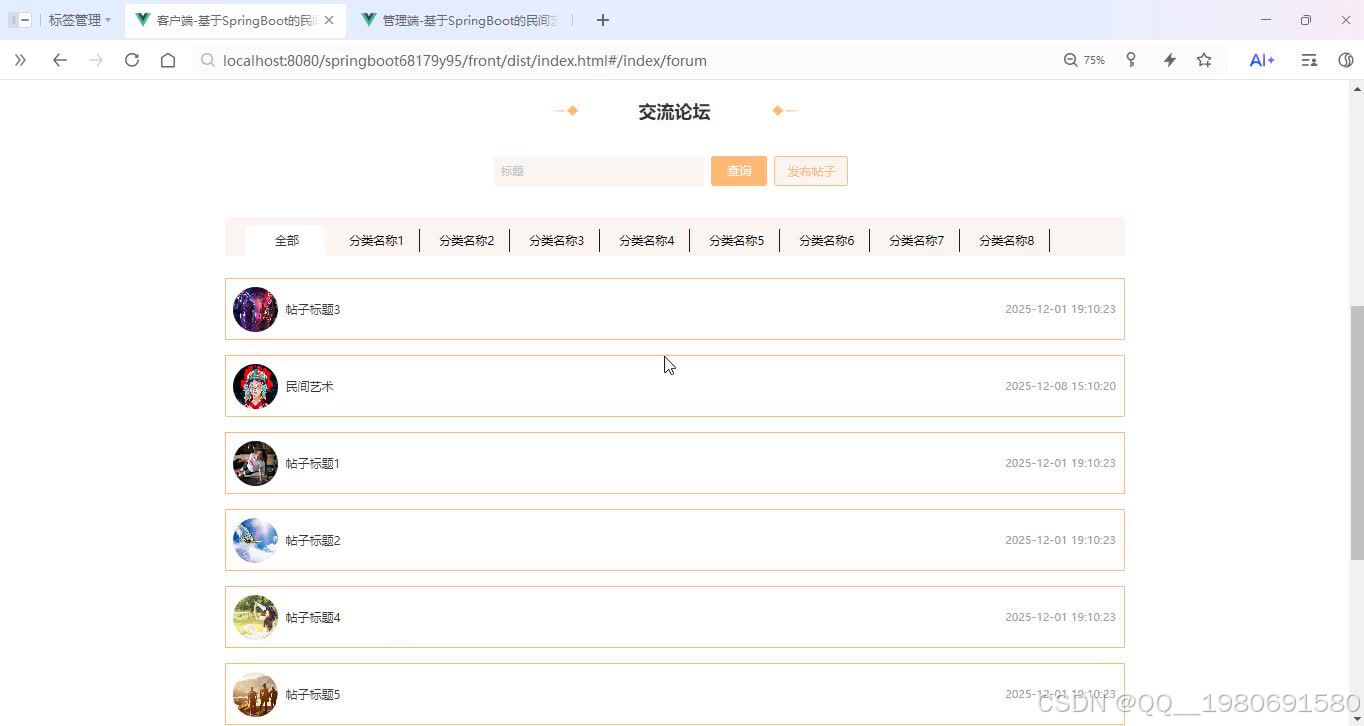Screen dimensions: 1364x726
Task: Click the grayed-out forward arrow
Action: pyautogui.click(x=96, y=60)
